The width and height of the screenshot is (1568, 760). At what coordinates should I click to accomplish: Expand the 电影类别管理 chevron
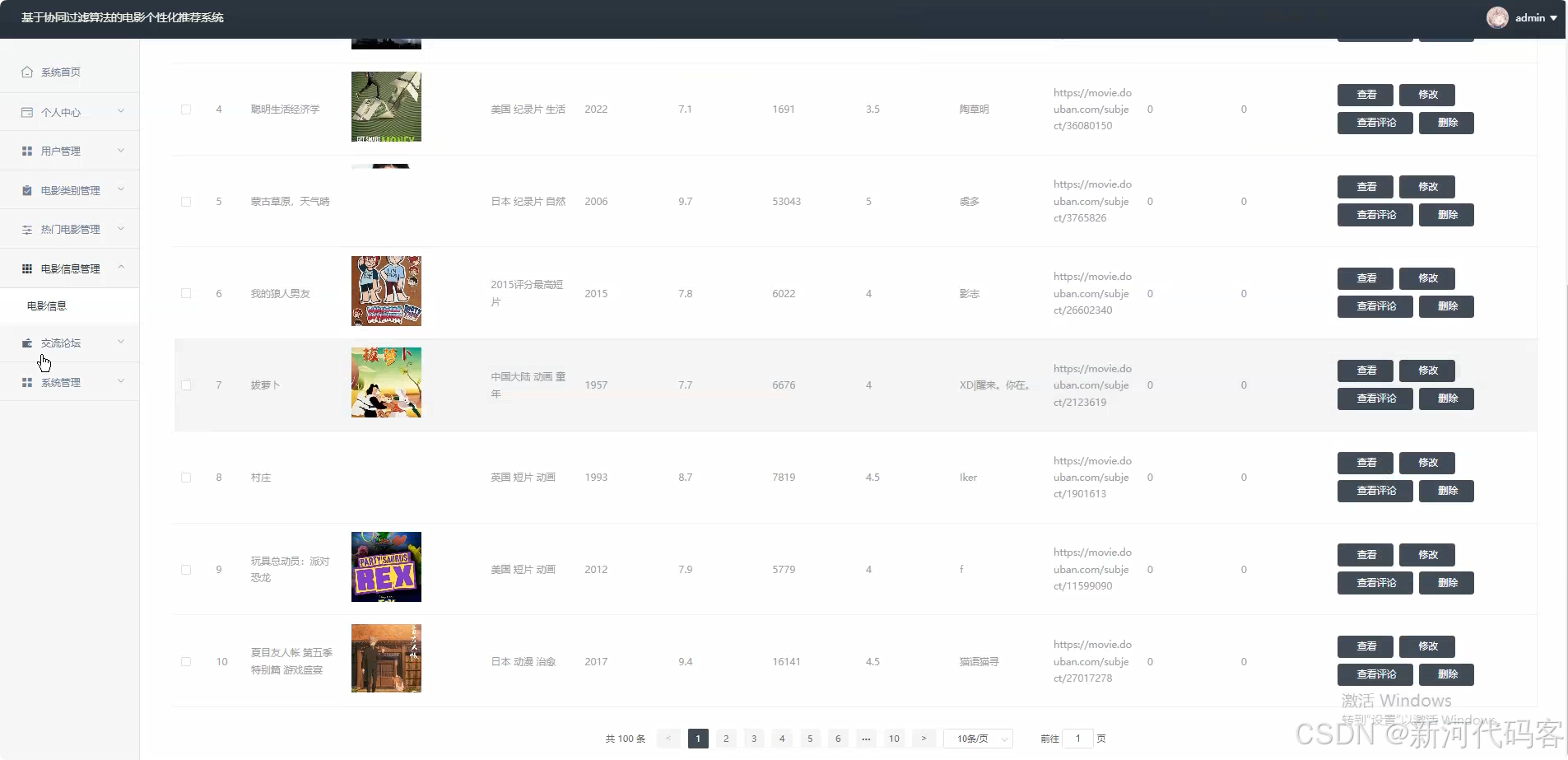pyautogui.click(x=121, y=189)
